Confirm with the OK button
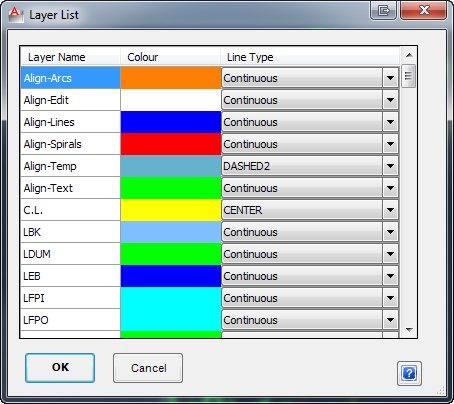This screenshot has width=454, height=404. coord(60,368)
